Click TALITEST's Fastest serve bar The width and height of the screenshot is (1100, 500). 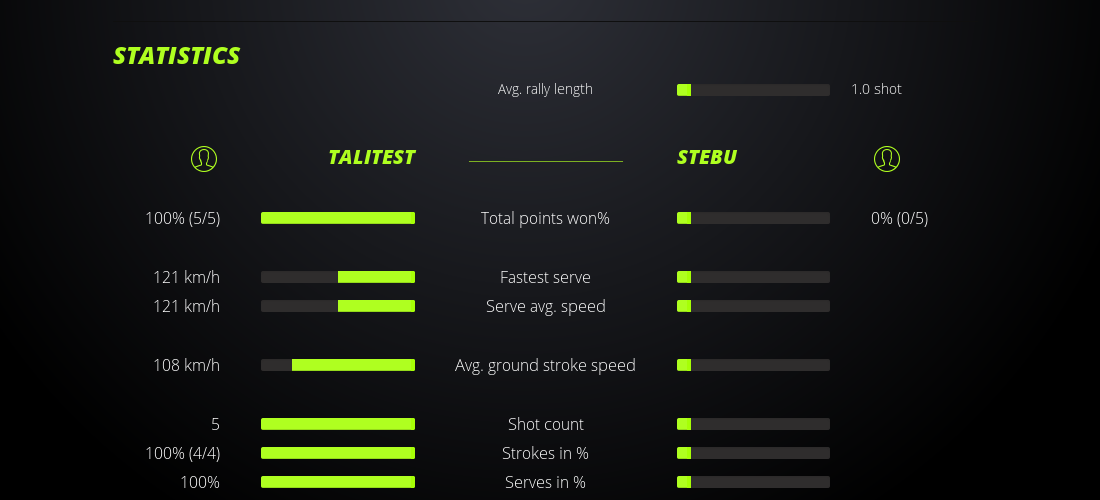(x=338, y=277)
